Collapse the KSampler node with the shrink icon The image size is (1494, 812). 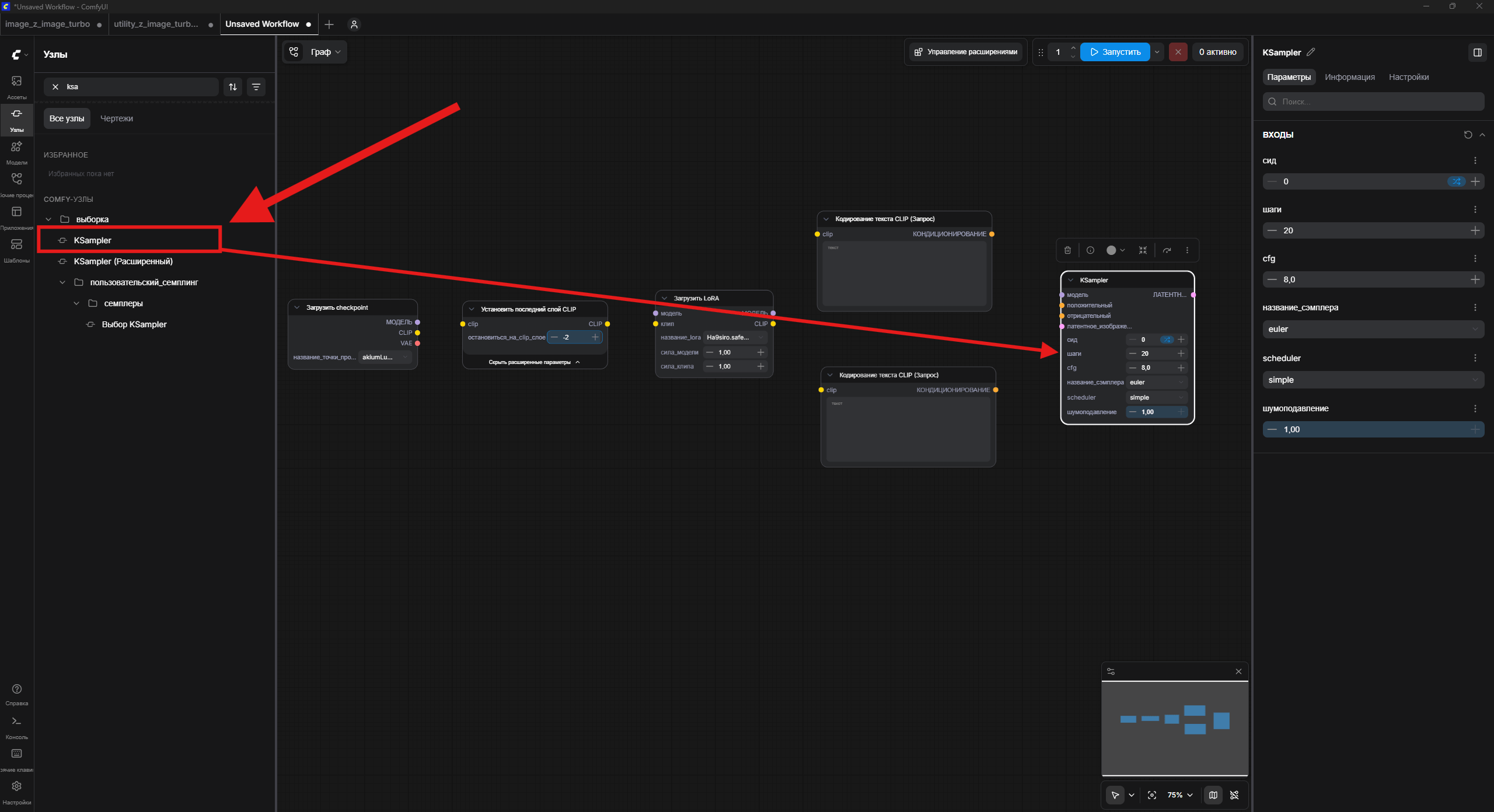(x=1143, y=250)
